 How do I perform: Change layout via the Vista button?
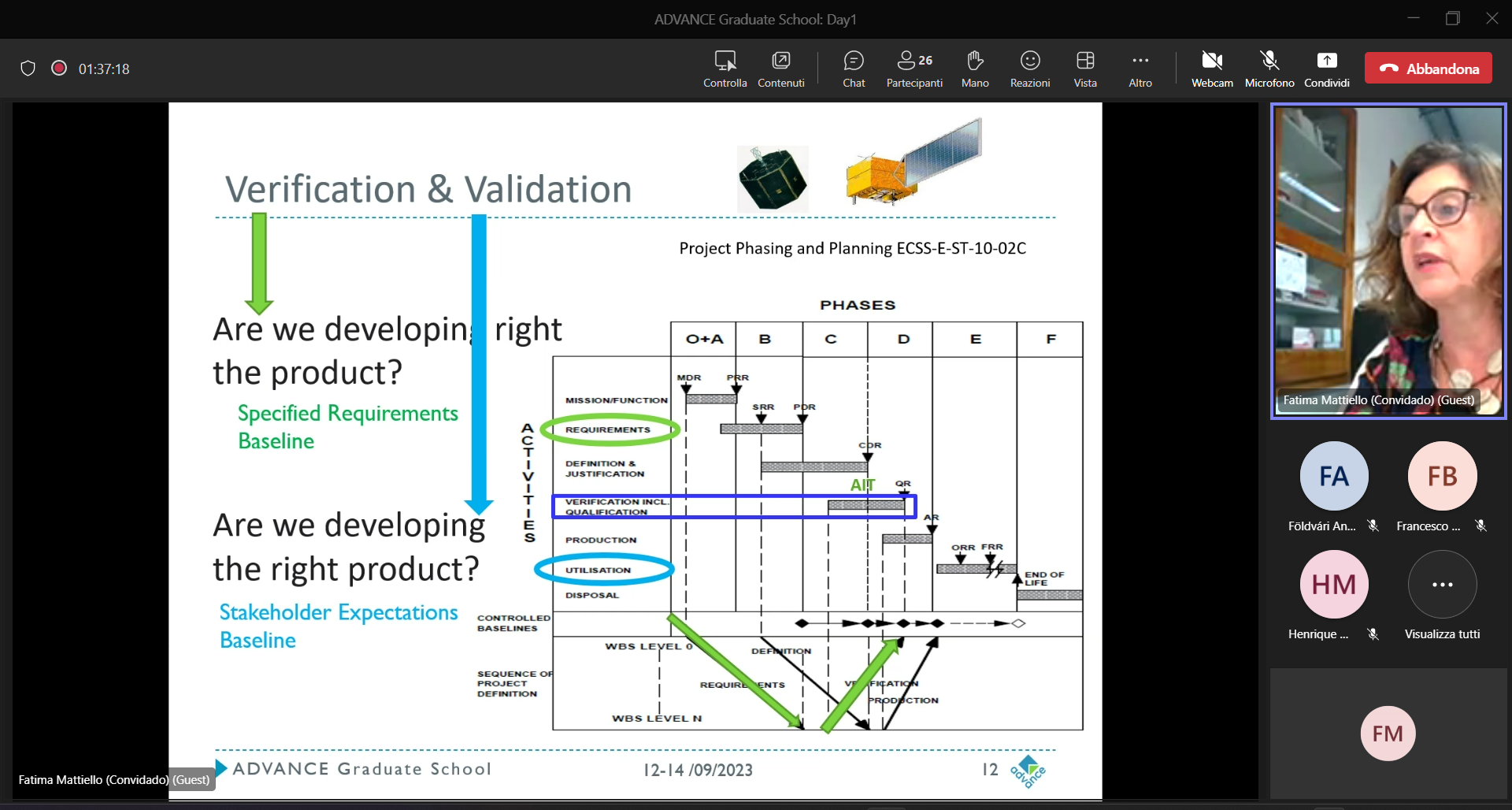tap(1085, 69)
